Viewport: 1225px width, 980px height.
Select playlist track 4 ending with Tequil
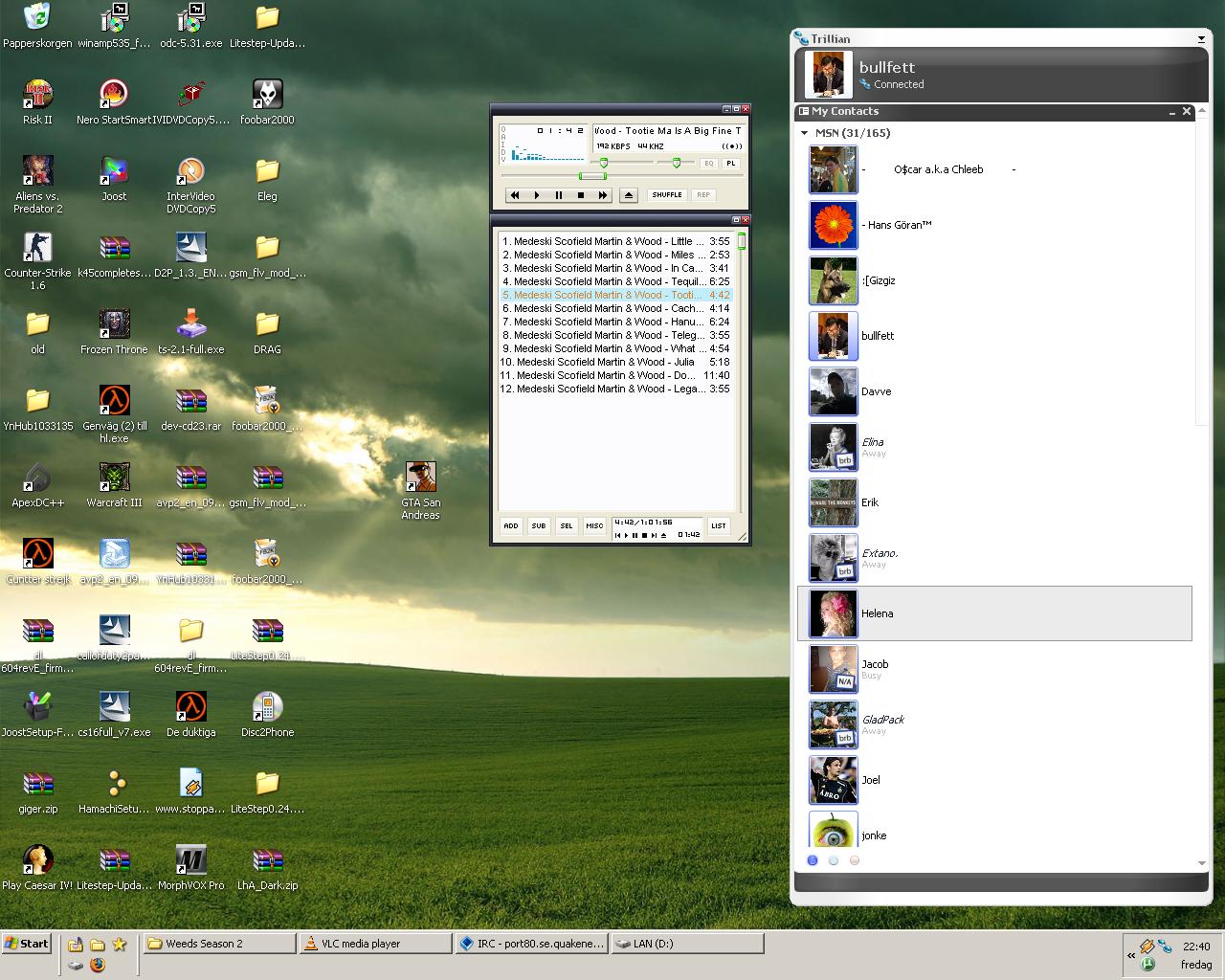click(x=615, y=281)
